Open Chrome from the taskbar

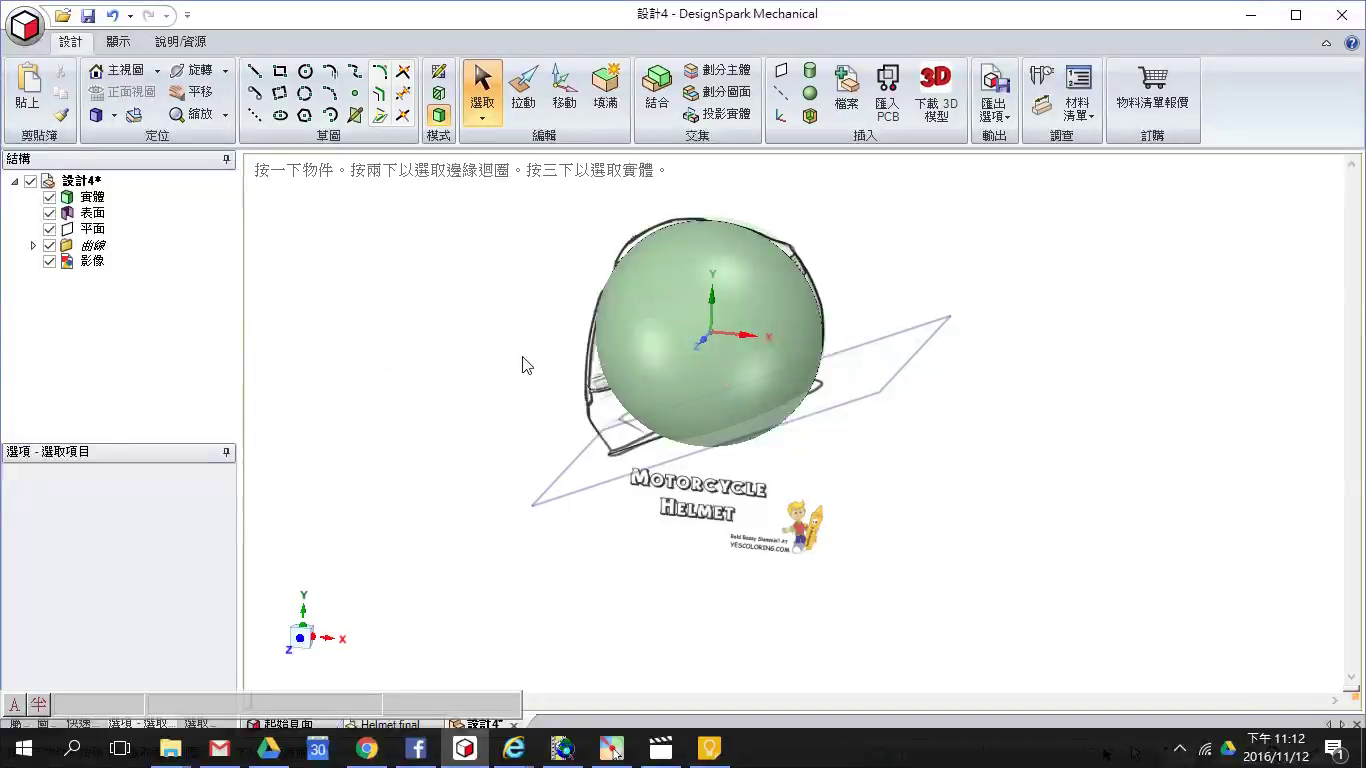[x=366, y=748]
